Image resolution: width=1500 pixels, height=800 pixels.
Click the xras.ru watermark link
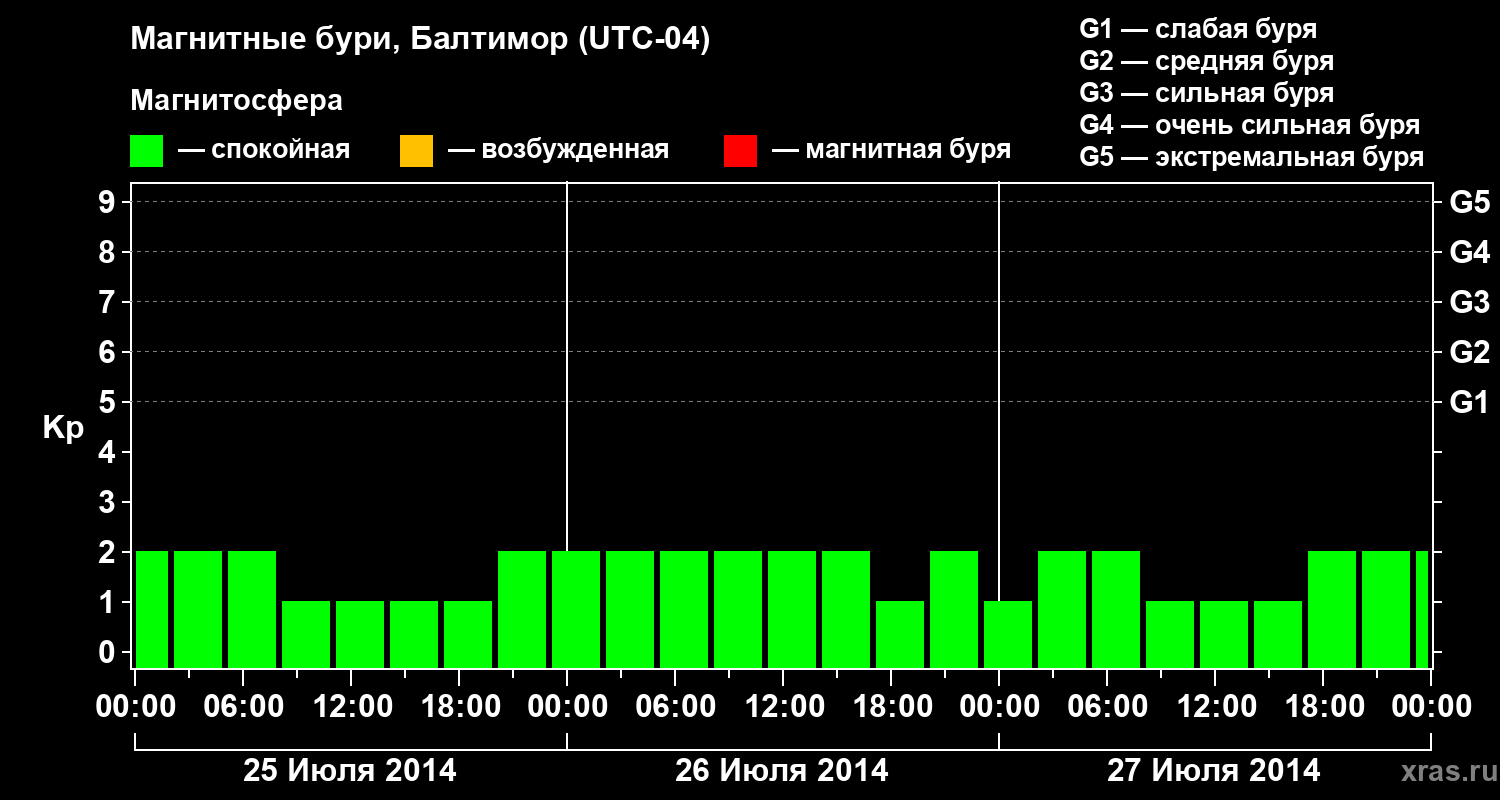pyautogui.click(x=1445, y=771)
